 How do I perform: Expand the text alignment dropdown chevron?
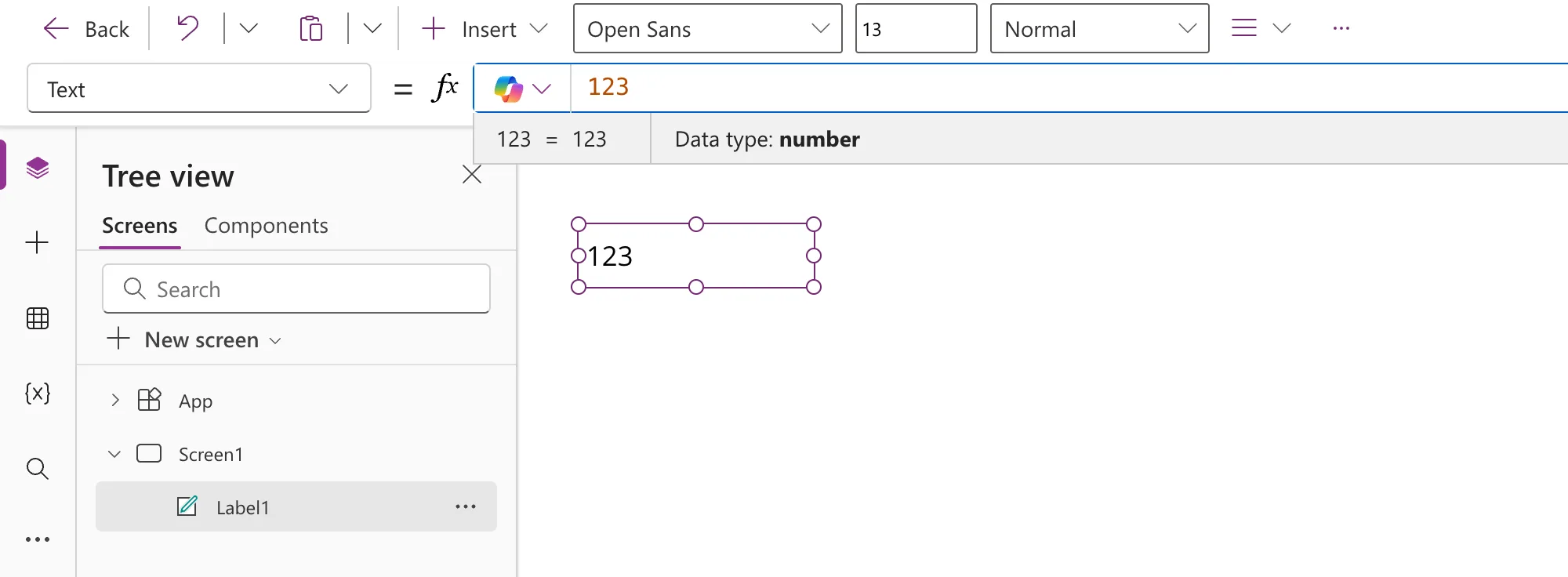(1282, 29)
